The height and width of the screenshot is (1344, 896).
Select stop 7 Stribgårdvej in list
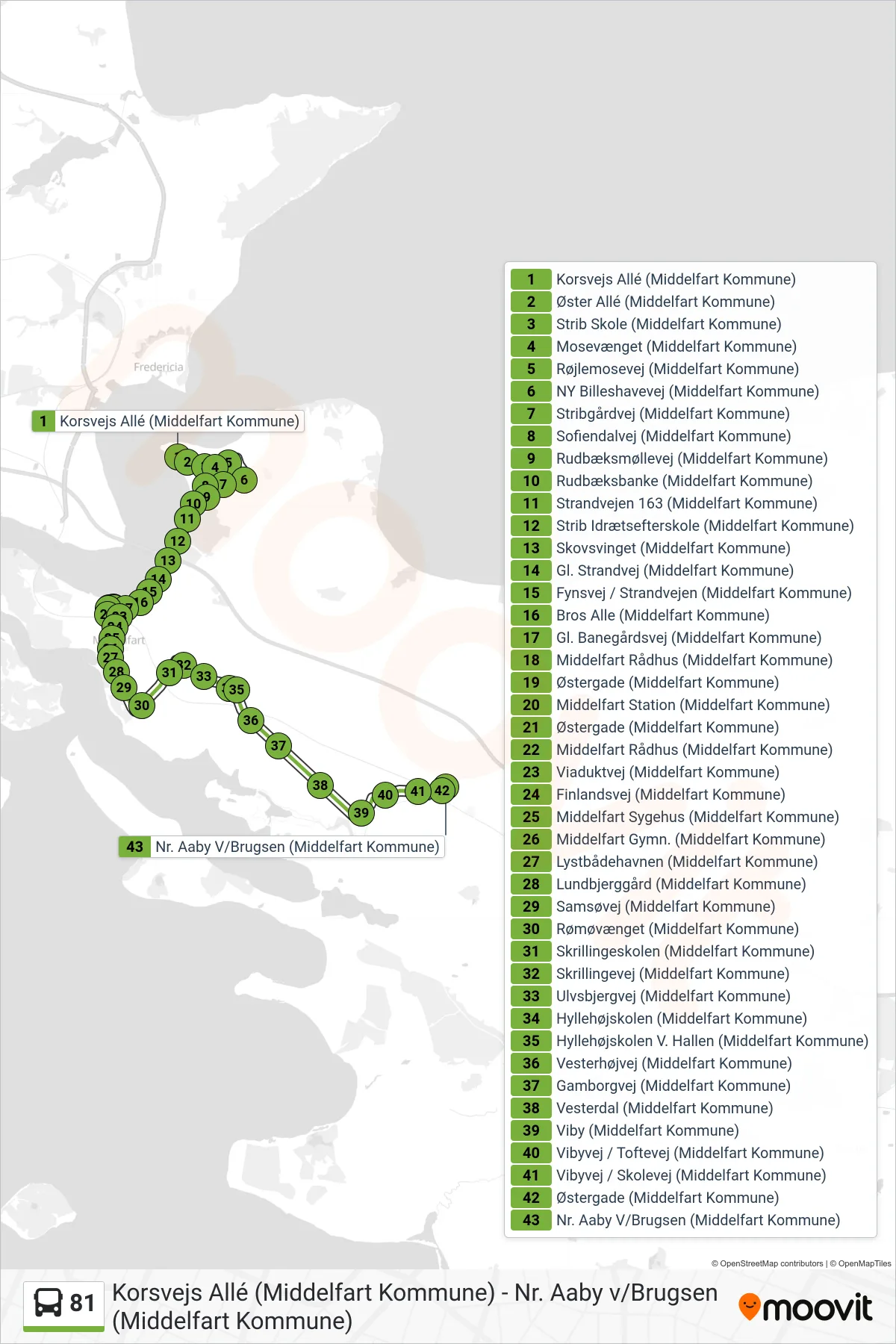tap(690, 414)
